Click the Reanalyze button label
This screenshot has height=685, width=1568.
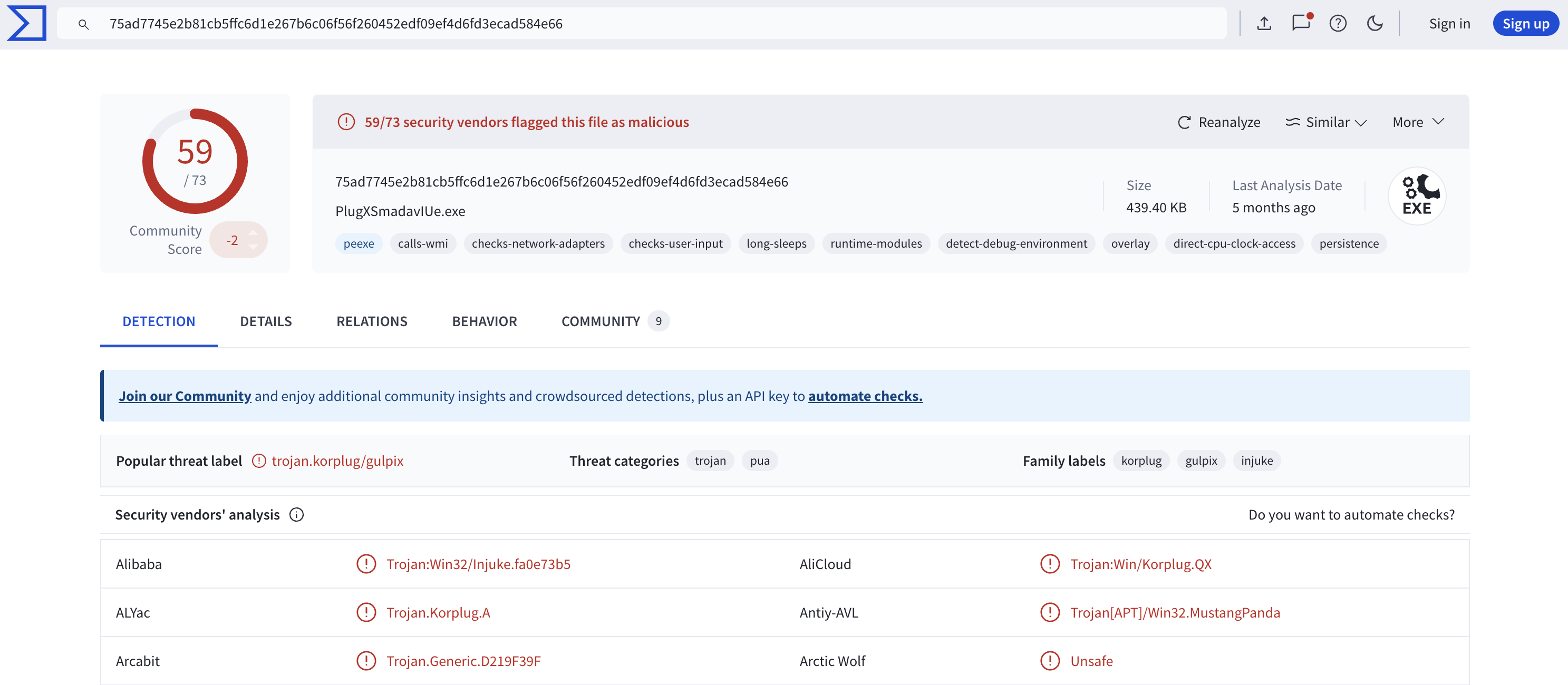pyautogui.click(x=1229, y=122)
